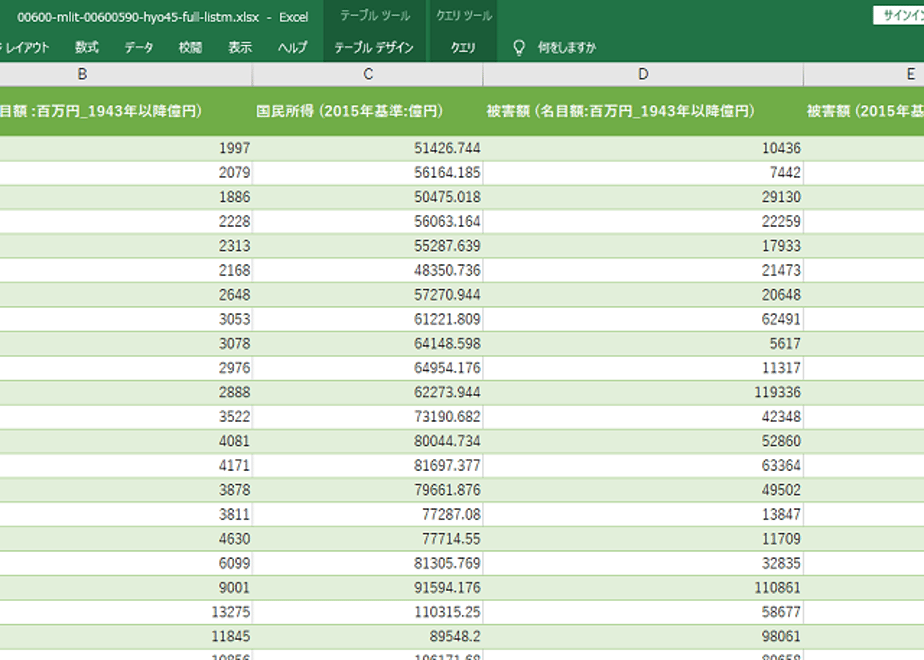Click the 被害額 (名目額:百万円_1943年以降億円) header in column D
The width and height of the screenshot is (924, 660).
(x=643, y=111)
